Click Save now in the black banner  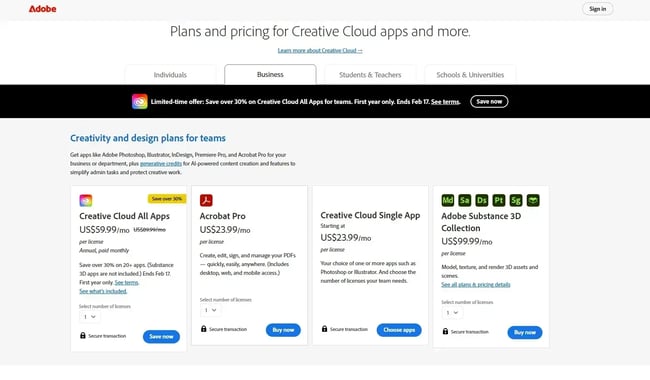click(489, 102)
